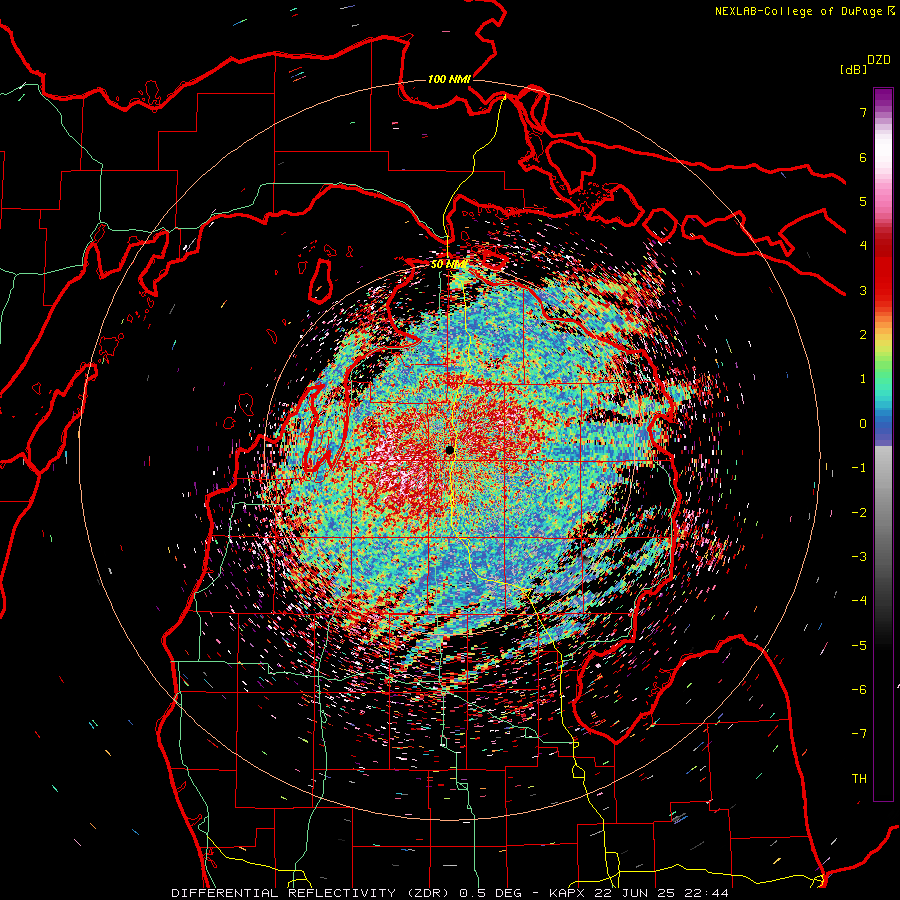
Task: Click the -7 value on the dB scale
Action: (x=859, y=734)
